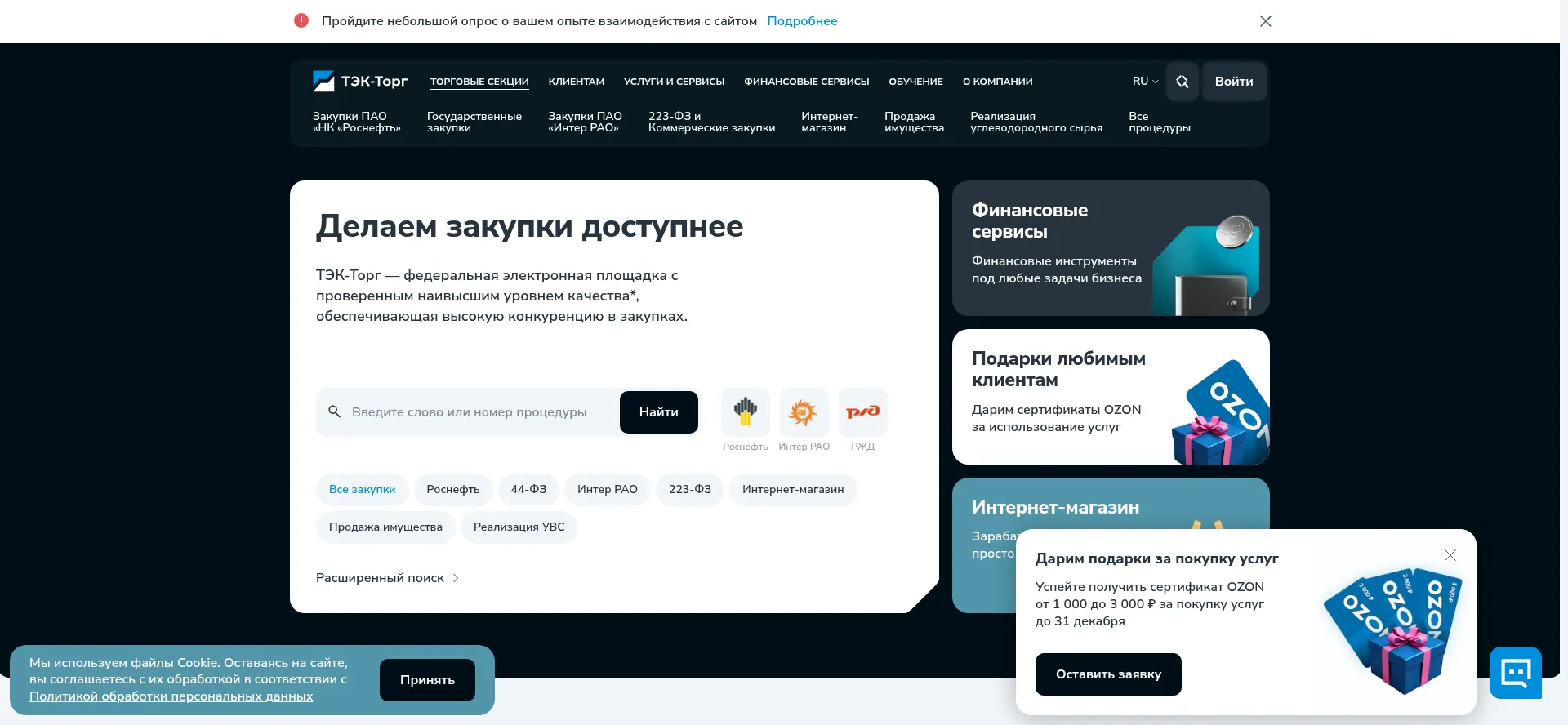The width and height of the screenshot is (1568, 725).
Task: Open Интернет-магазин in the submenu
Action: click(x=830, y=122)
